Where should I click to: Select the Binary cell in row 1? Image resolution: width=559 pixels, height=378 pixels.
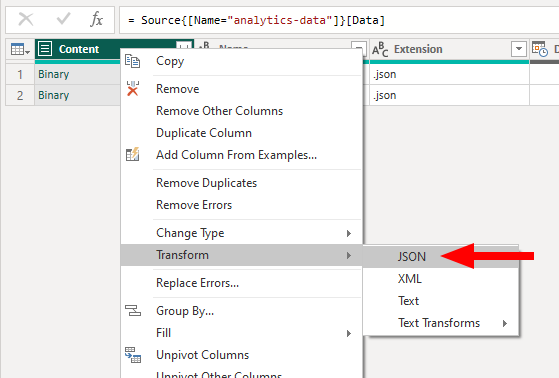(x=77, y=74)
